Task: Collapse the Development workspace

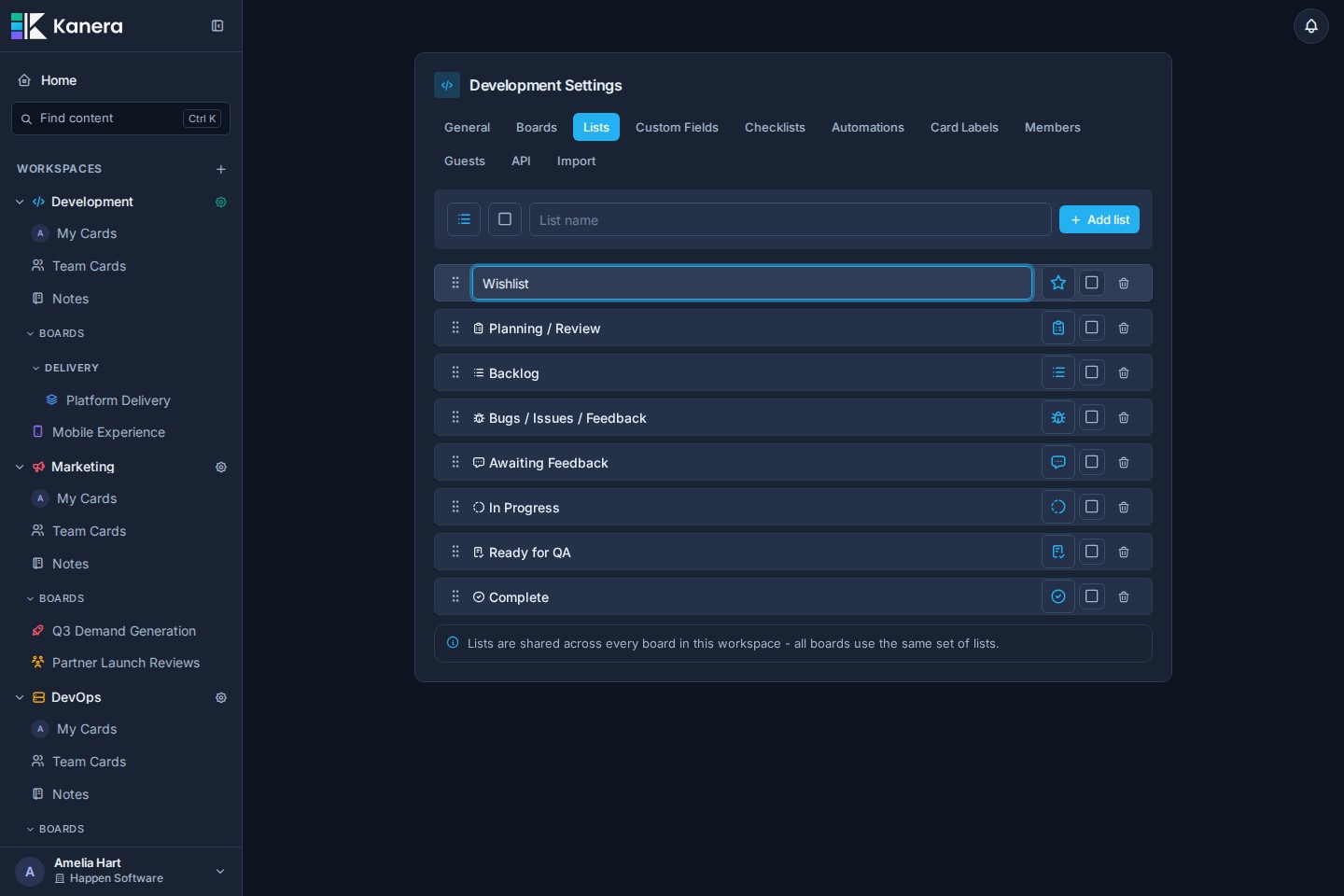Action: [x=20, y=202]
